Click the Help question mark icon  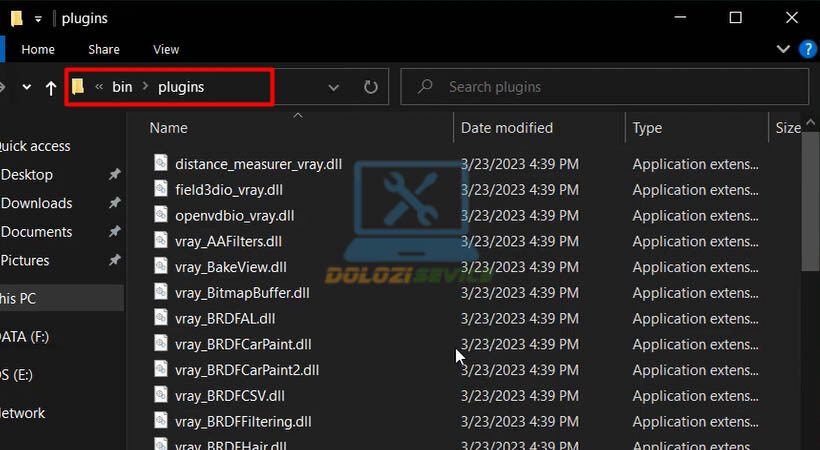(x=808, y=49)
